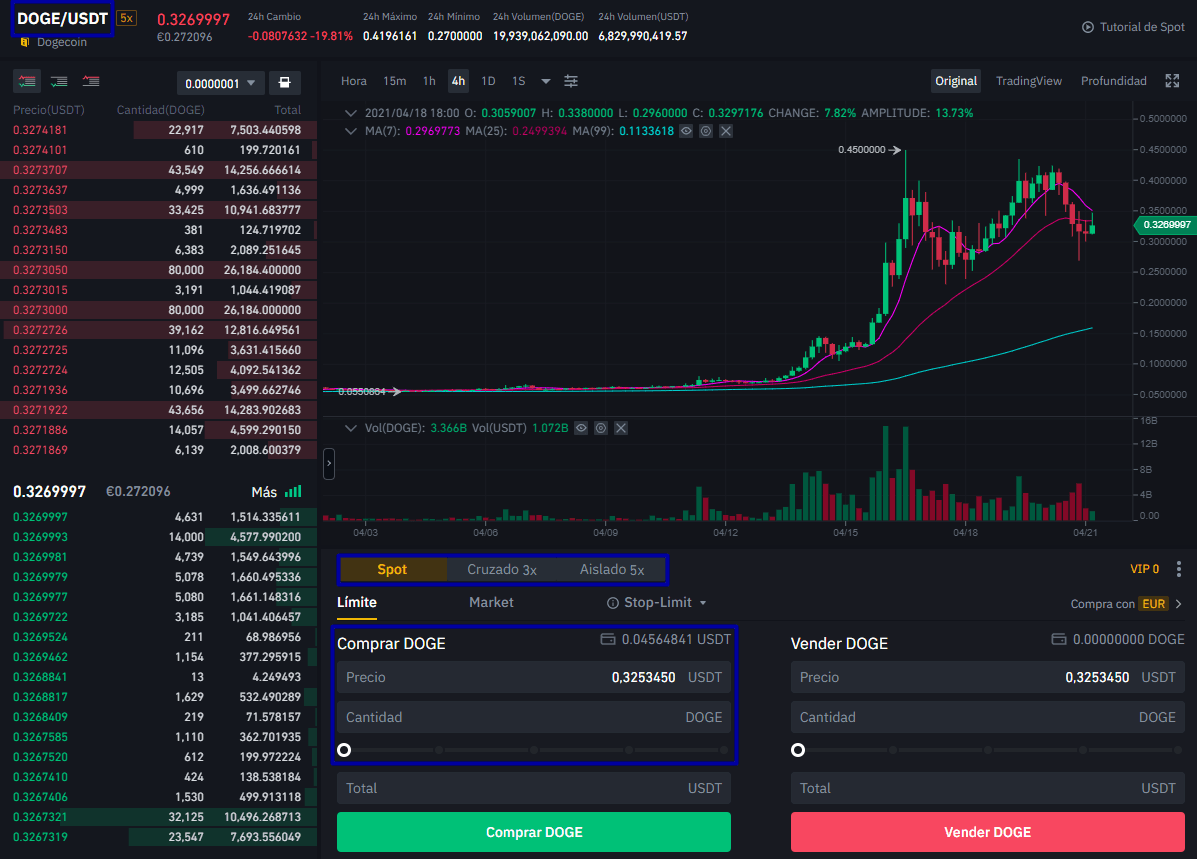Viewport: 1197px width, 859px height.
Task: Open the 0.0000001 price precision dropdown
Action: pos(221,84)
